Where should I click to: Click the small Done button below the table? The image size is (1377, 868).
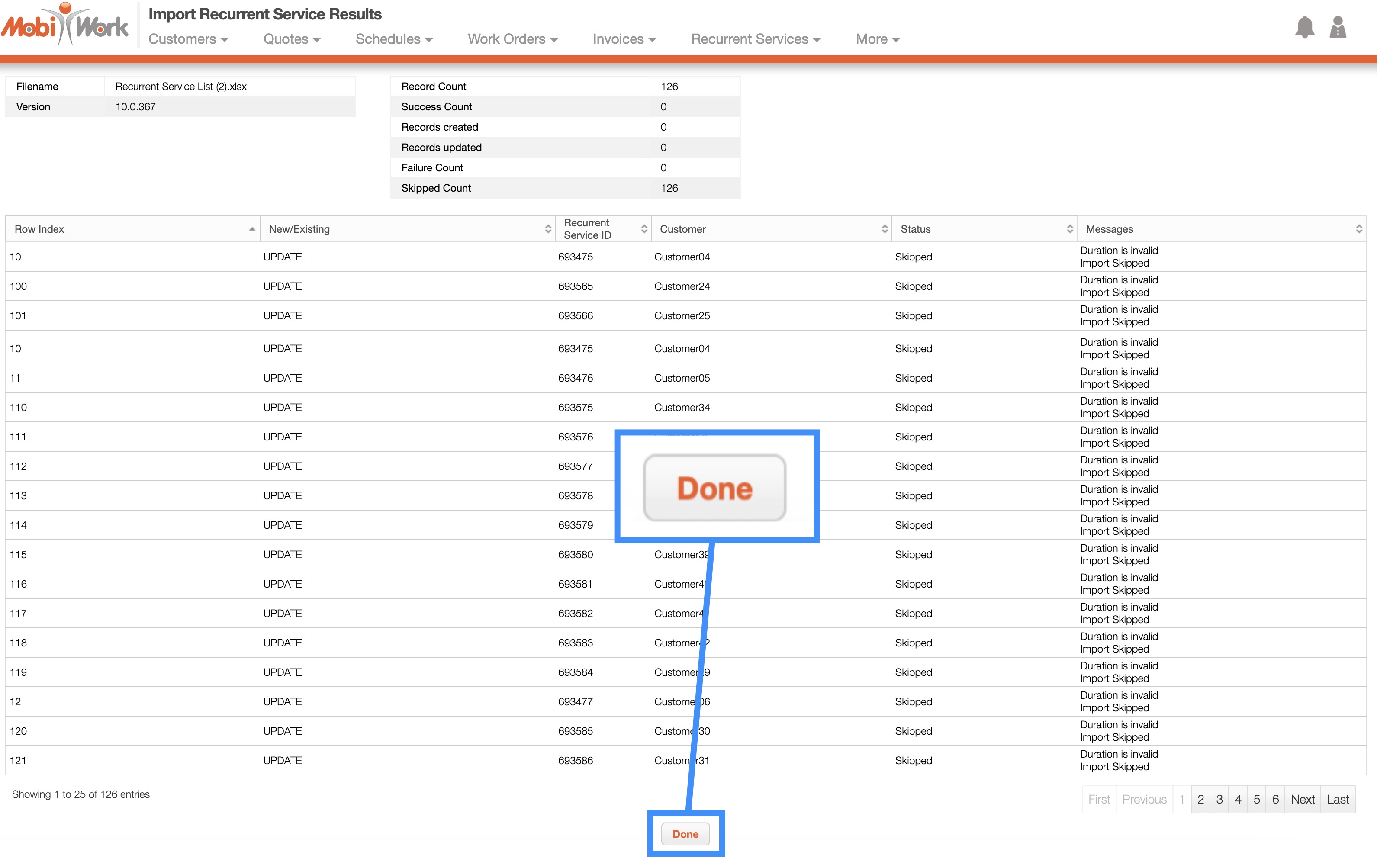685,834
